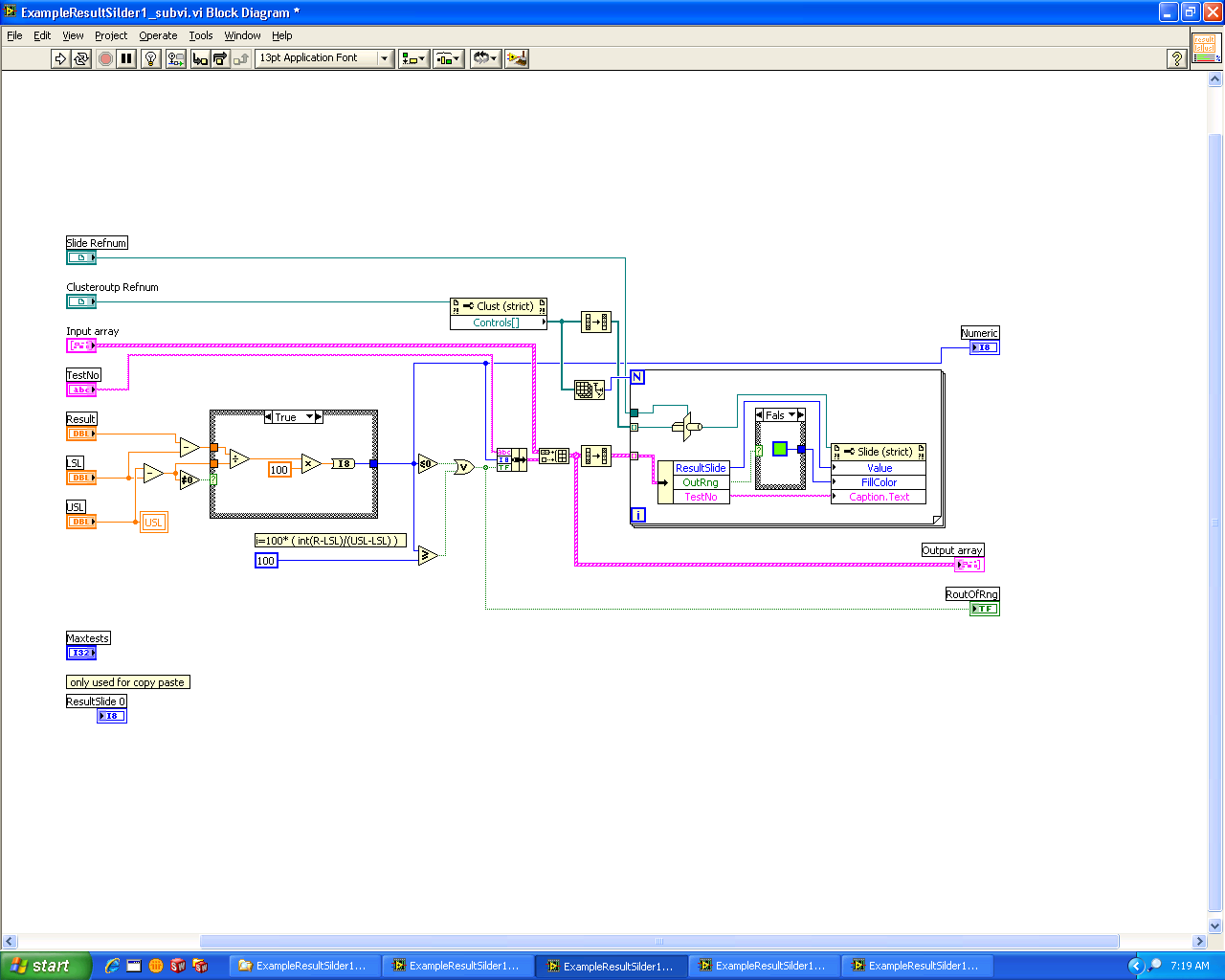Open the Align Objects dropdown
Screen dimensions: 1225x980
click(413, 58)
